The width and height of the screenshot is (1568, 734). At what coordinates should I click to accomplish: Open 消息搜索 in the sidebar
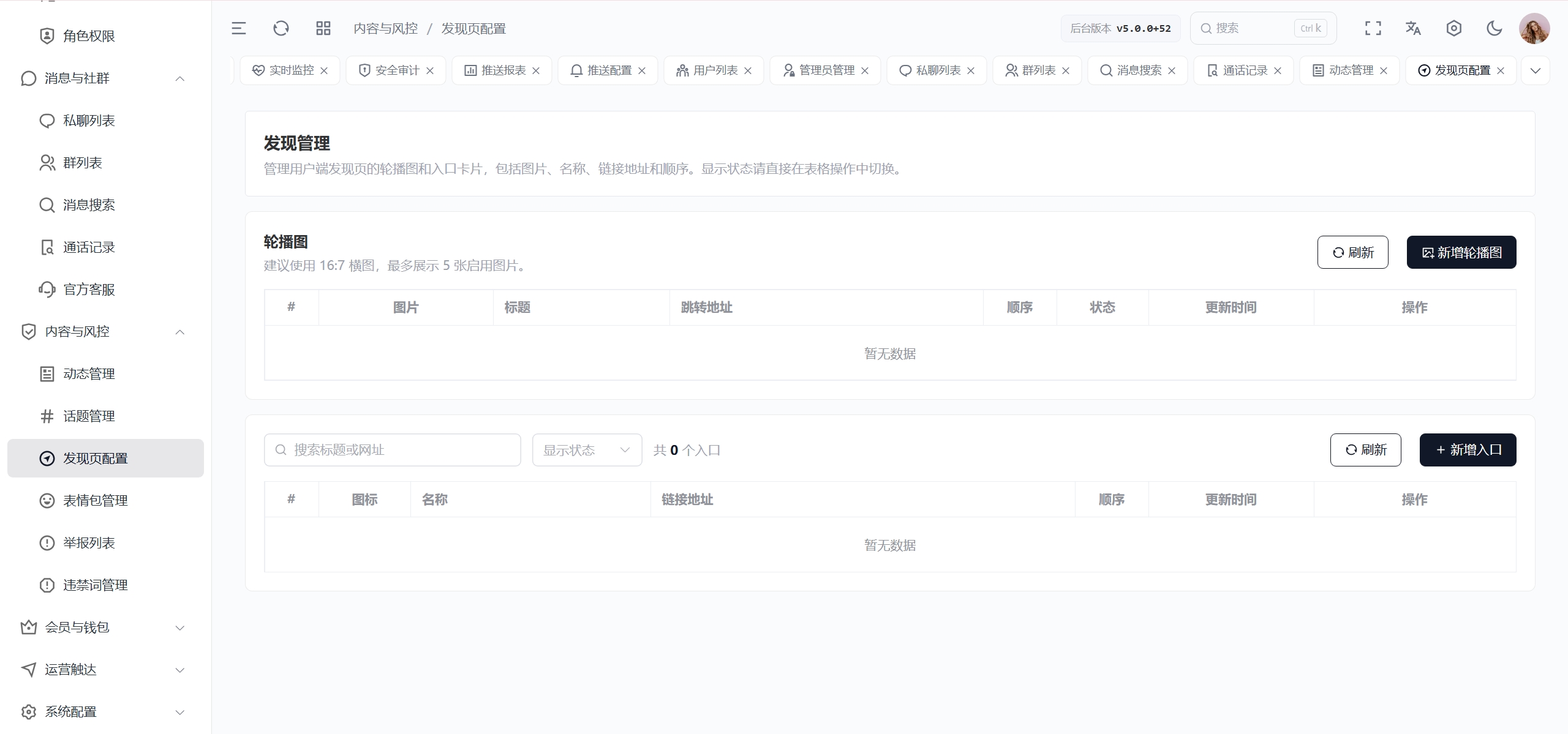(105, 205)
